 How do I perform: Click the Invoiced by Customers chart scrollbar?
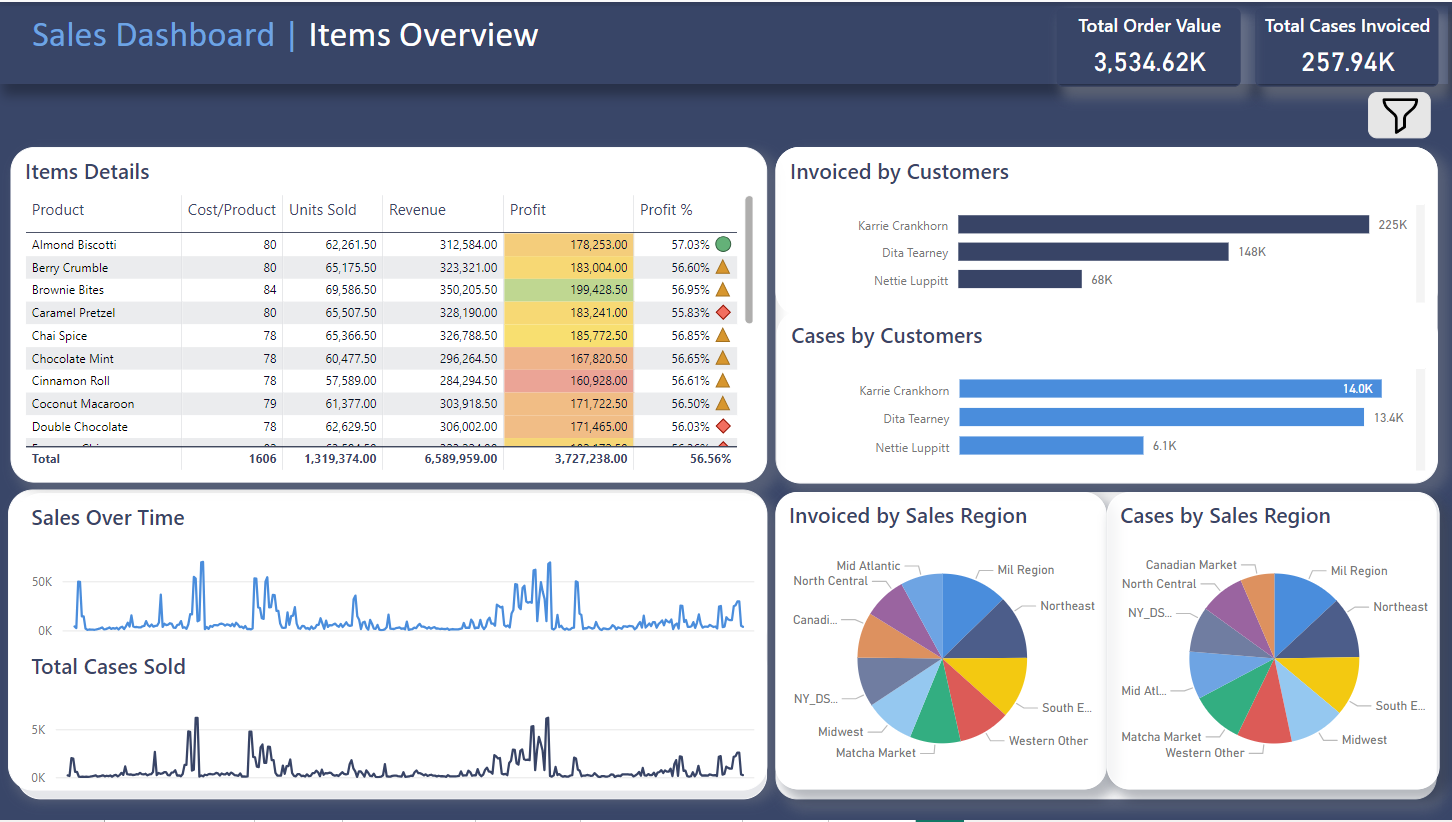[x=1420, y=254]
